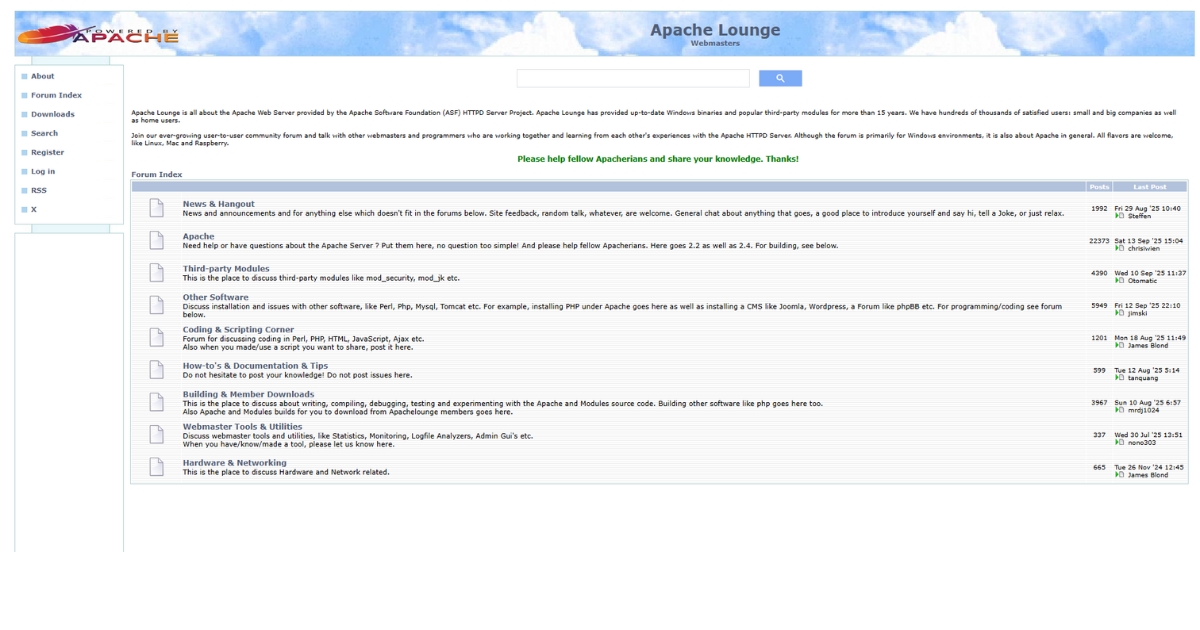This screenshot has width=1200, height=630.
Task: Click the magnifier search button
Action: point(780,78)
